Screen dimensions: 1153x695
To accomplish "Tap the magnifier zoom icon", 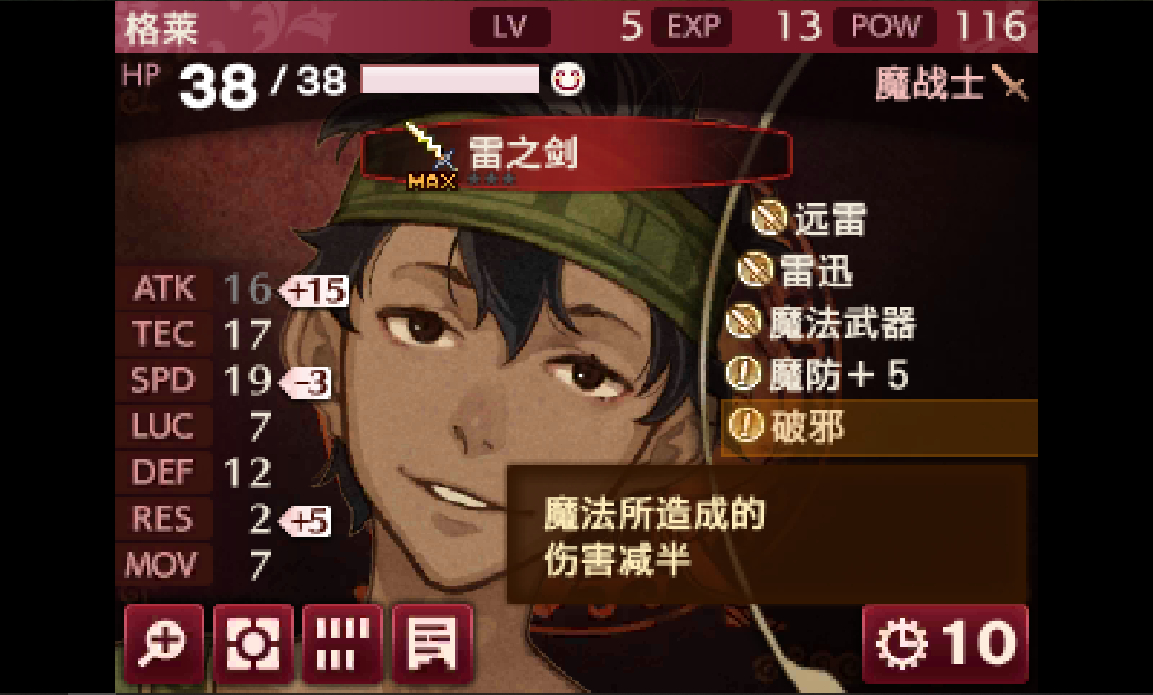I will pos(163,644).
